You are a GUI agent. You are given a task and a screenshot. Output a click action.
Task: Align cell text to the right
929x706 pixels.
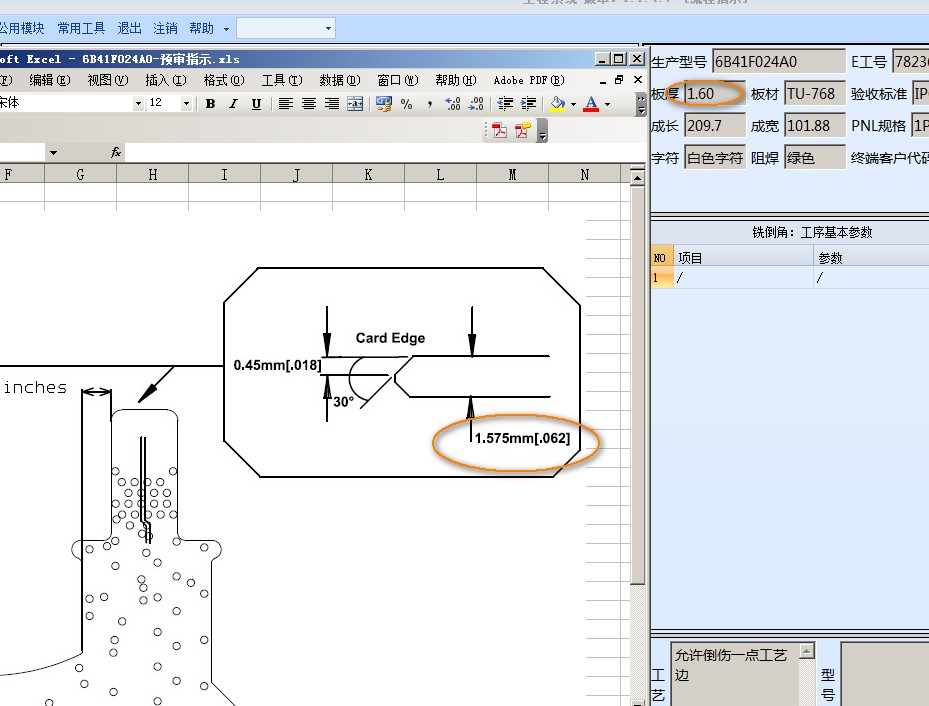[332, 104]
